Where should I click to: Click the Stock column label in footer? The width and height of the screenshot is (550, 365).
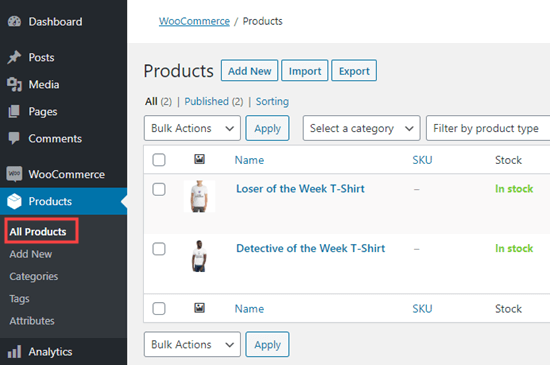[508, 309]
